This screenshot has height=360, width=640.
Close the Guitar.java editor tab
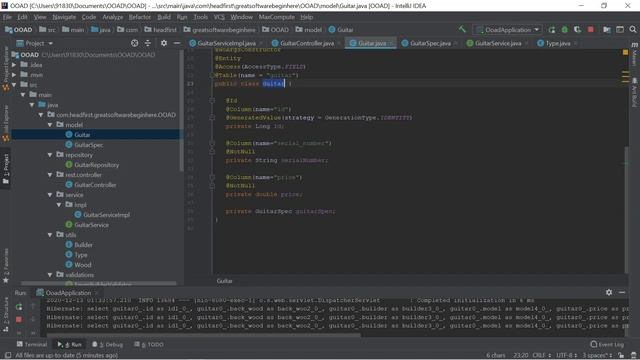point(391,43)
